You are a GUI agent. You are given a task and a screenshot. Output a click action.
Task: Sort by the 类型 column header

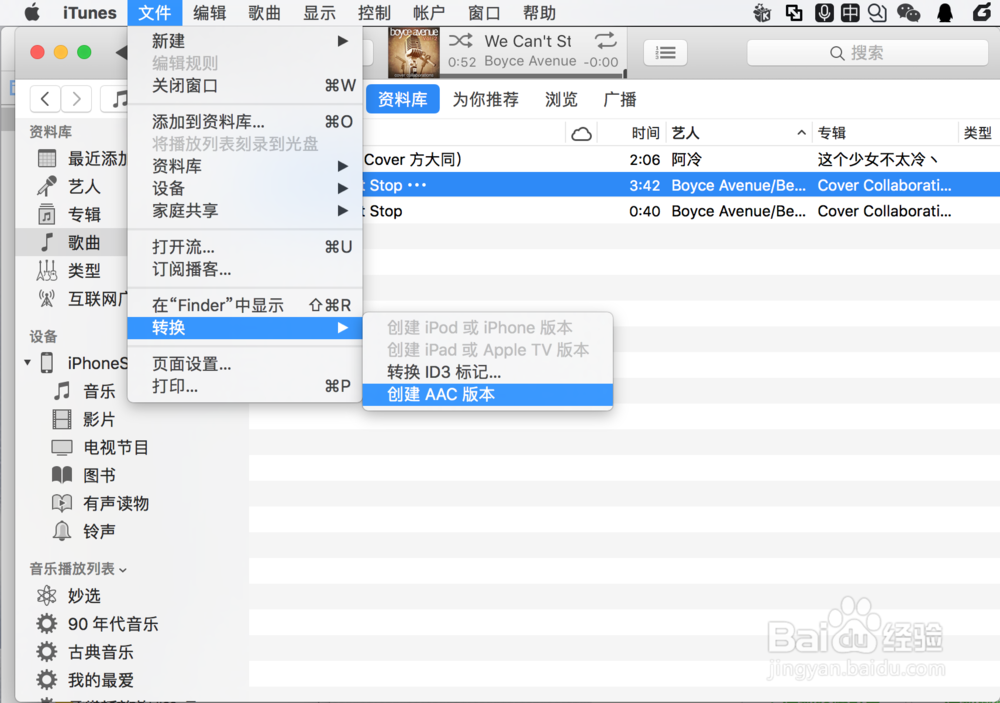point(978,133)
